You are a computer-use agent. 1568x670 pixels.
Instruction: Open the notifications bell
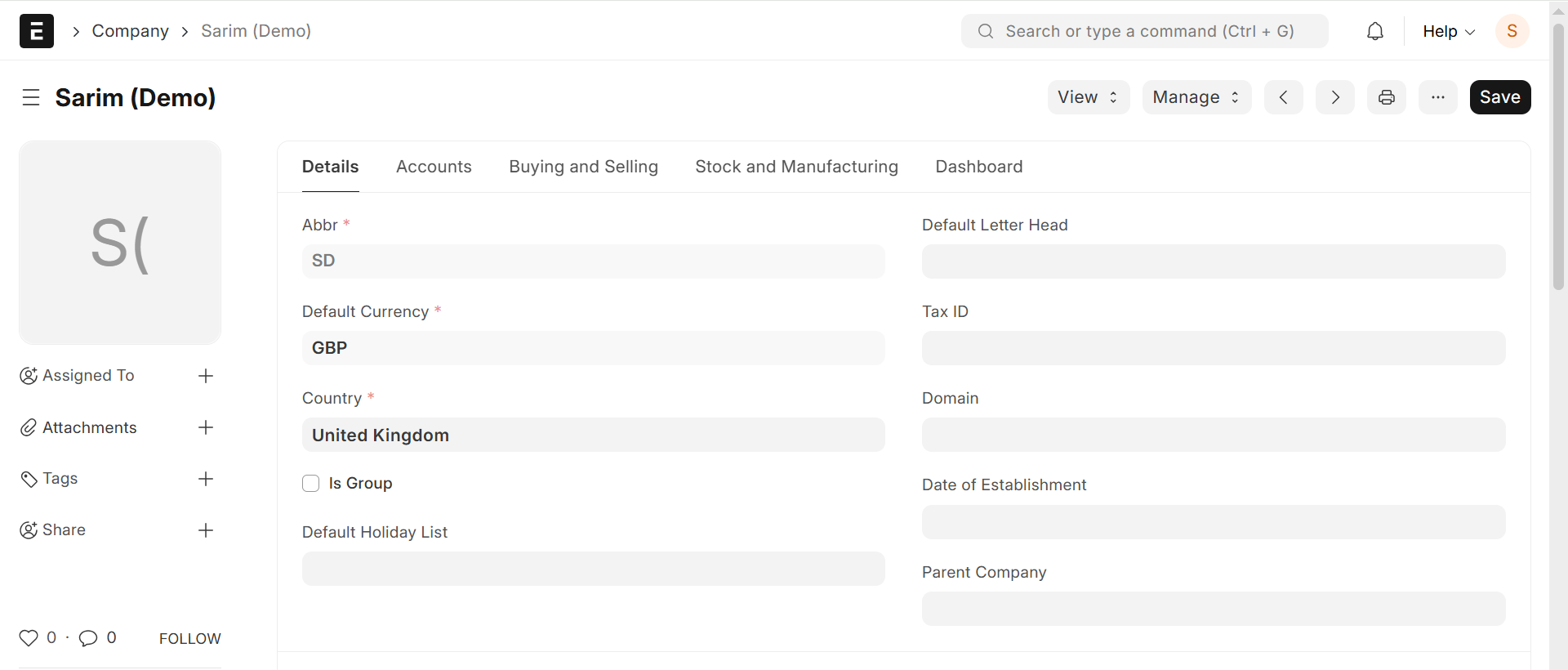[x=1375, y=31]
